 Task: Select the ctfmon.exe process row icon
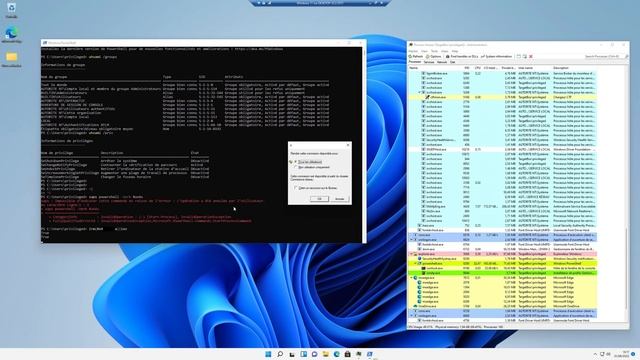(x=427, y=97)
